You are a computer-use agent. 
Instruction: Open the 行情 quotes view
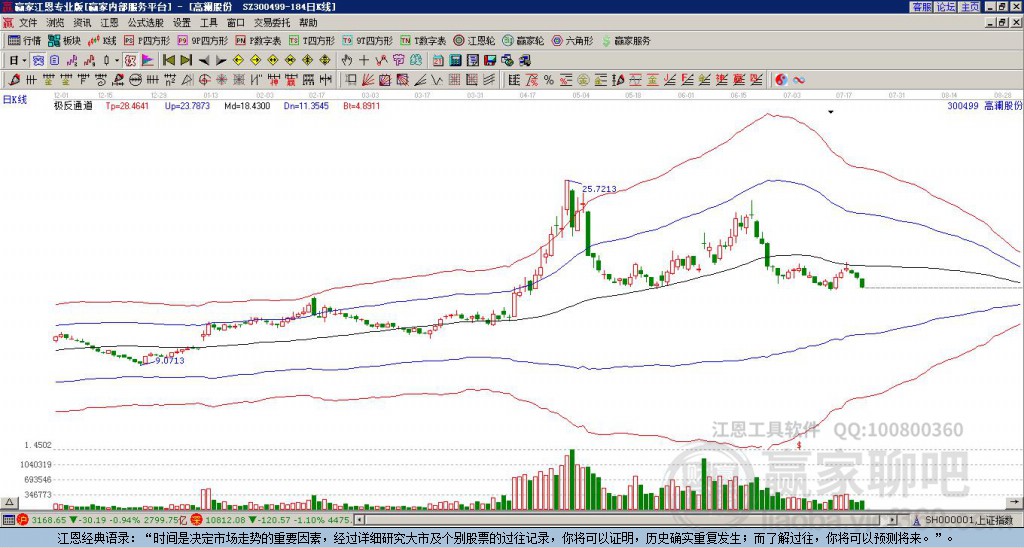[24, 40]
